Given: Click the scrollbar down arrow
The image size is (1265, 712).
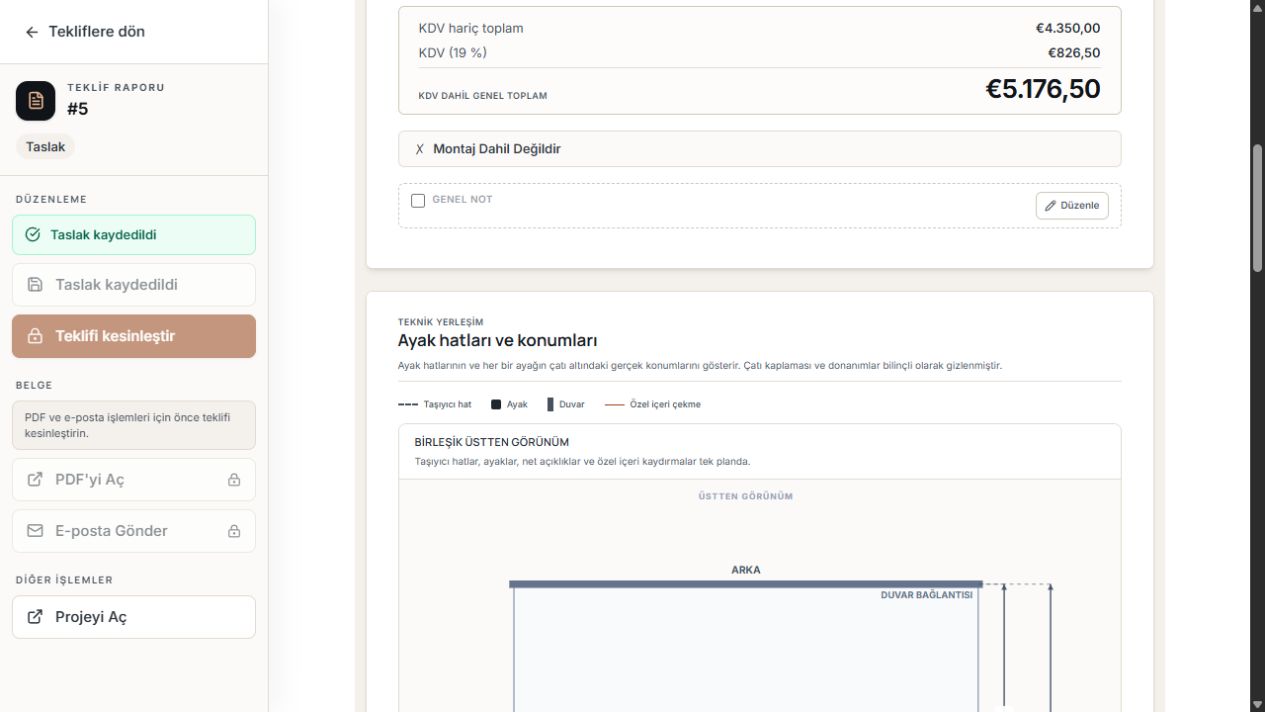Looking at the screenshot, I should click(1258, 704).
